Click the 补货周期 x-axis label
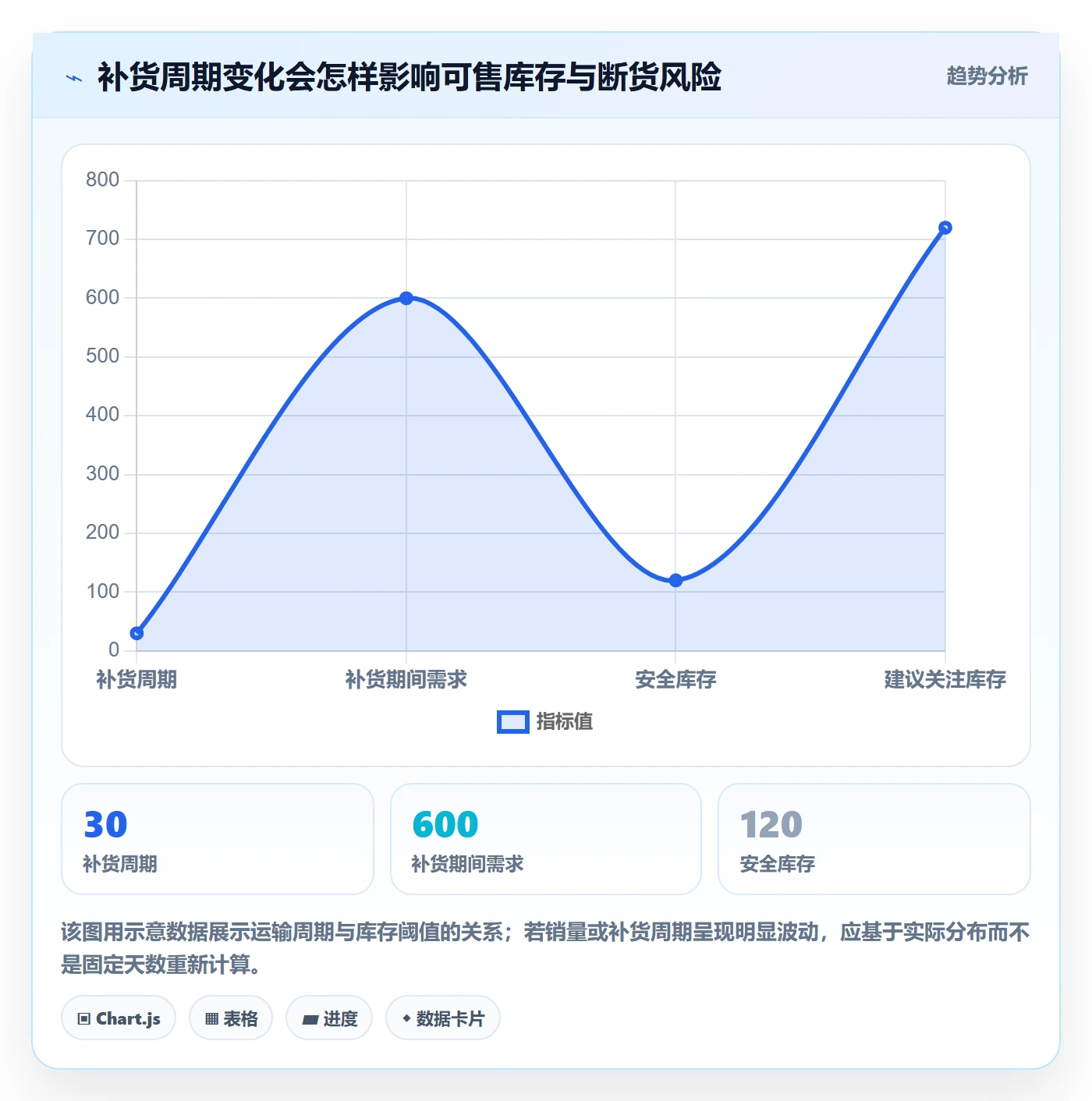The width and height of the screenshot is (1092, 1101). [136, 679]
